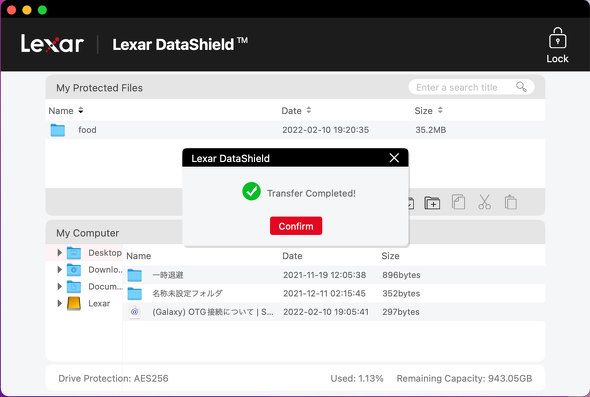Click the size value 35.2MB
Image resolution: width=590 pixels, height=397 pixels.
coord(430,130)
